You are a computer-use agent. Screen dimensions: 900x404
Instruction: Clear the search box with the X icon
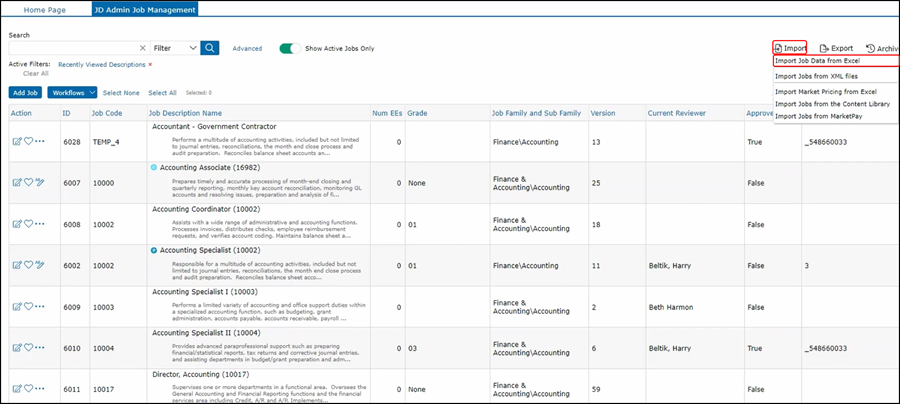pos(142,48)
